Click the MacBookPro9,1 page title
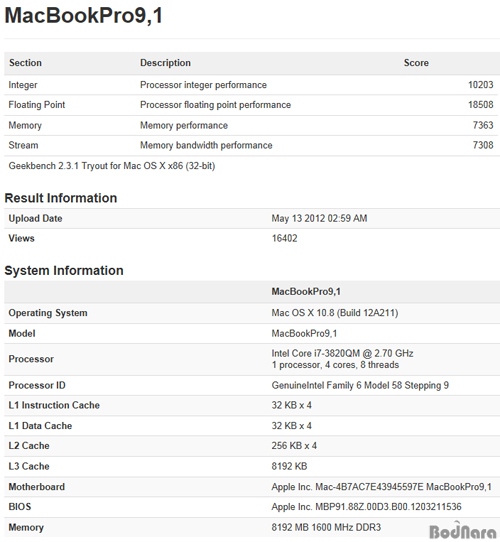The width and height of the screenshot is (500, 542). [x=83, y=16]
